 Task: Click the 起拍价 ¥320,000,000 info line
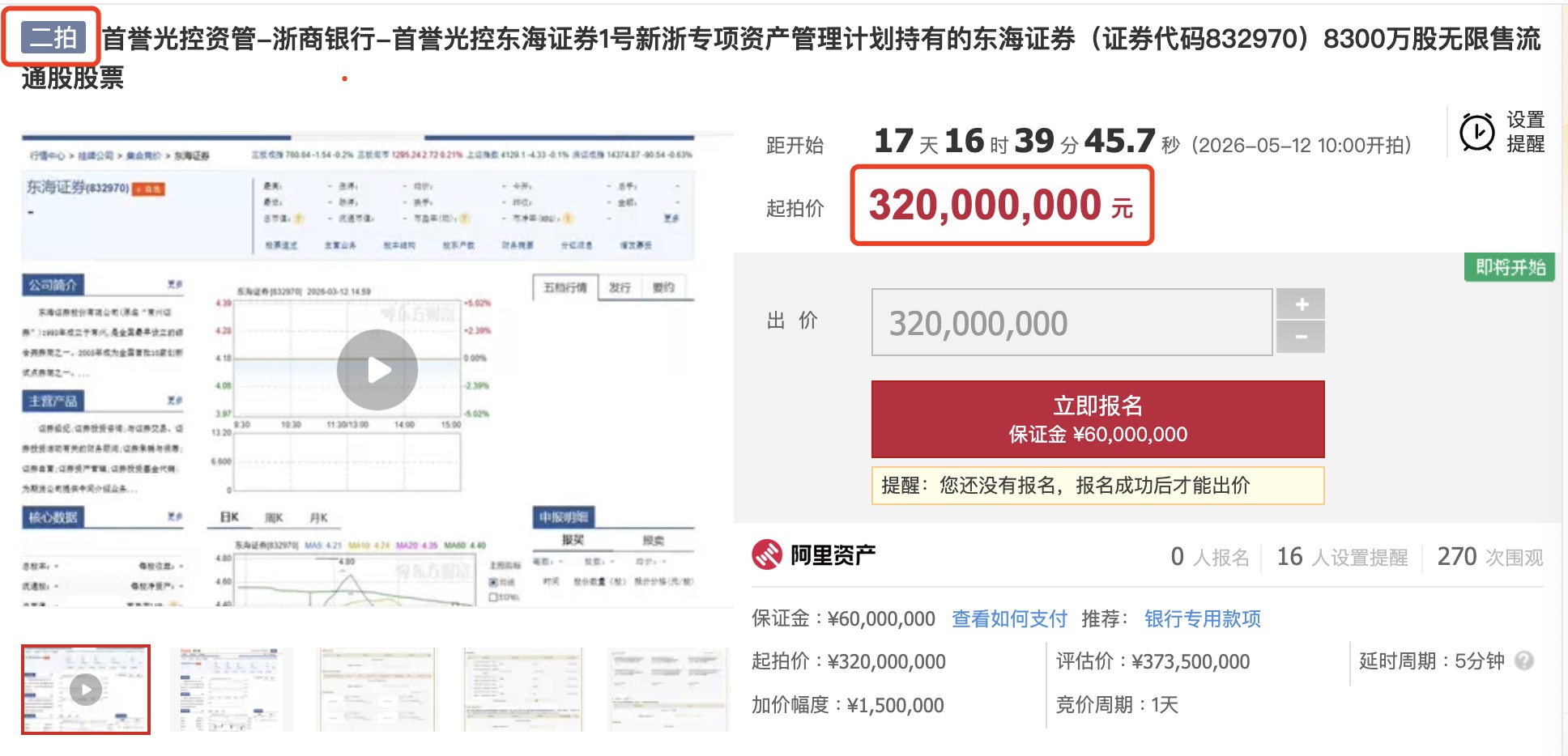pyautogui.click(x=849, y=661)
